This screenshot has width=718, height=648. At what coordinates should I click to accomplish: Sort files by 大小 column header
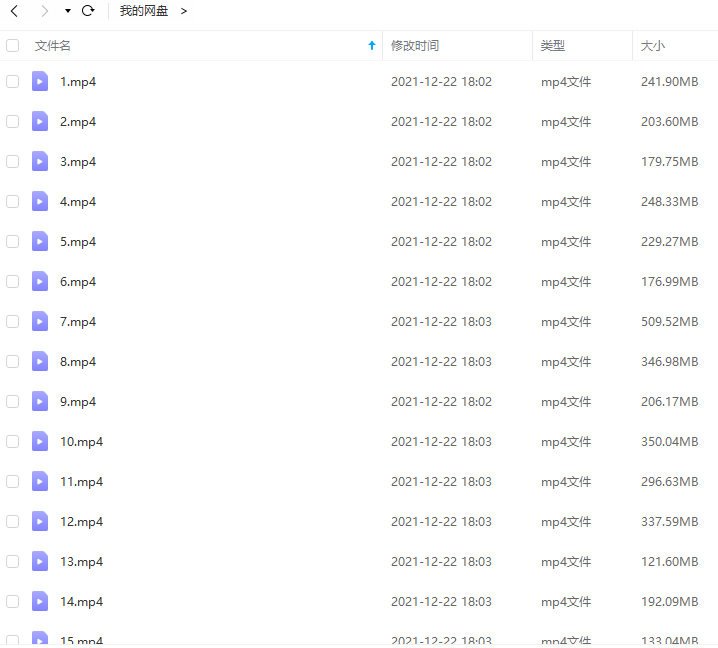(x=653, y=46)
